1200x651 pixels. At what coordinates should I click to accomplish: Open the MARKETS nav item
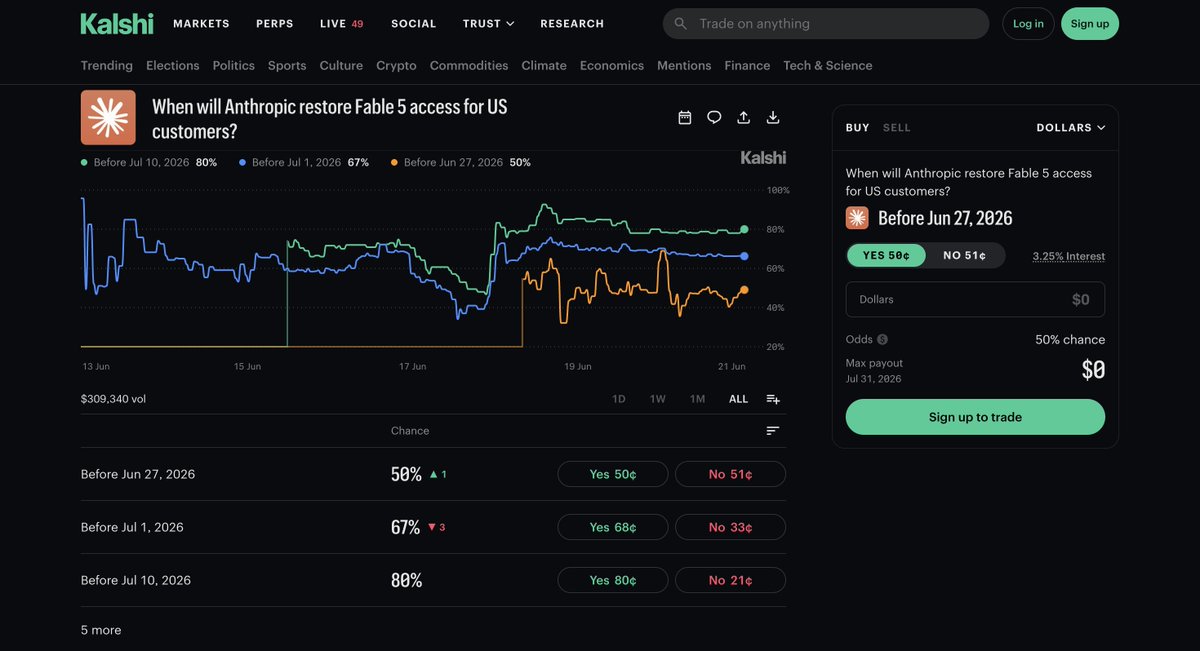click(x=201, y=24)
